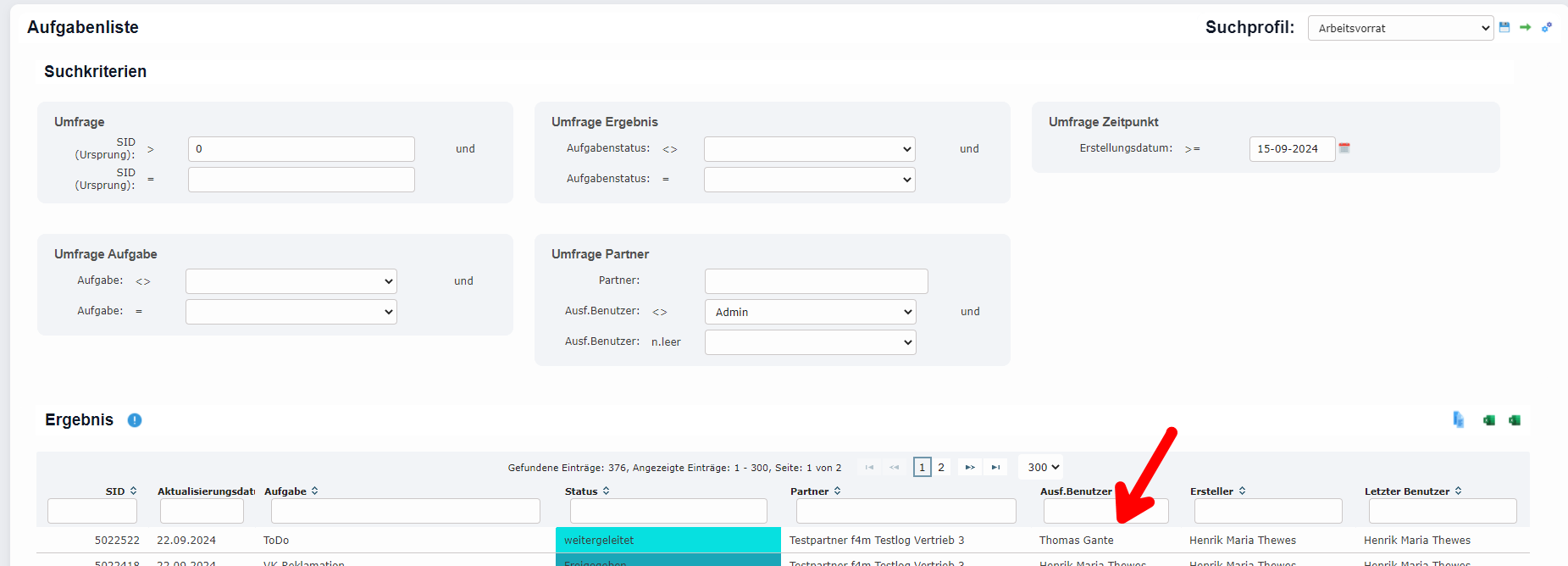Click the Partner search input field
The width and height of the screenshot is (1568, 566).
(816, 281)
